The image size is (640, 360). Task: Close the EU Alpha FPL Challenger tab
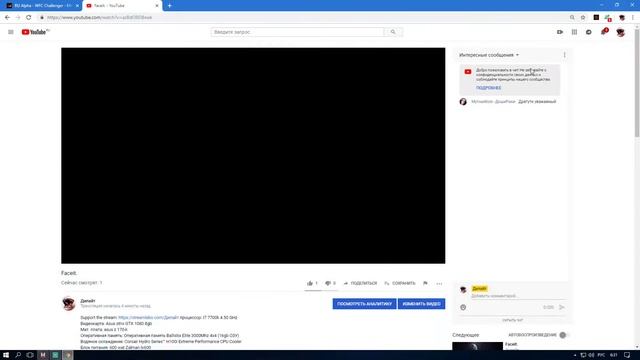tap(77, 6)
